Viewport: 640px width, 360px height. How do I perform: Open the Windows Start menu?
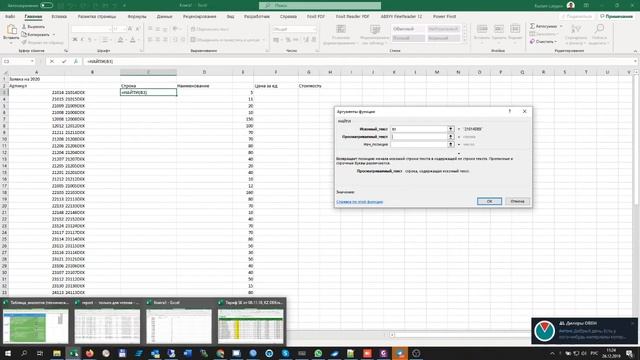point(7,353)
